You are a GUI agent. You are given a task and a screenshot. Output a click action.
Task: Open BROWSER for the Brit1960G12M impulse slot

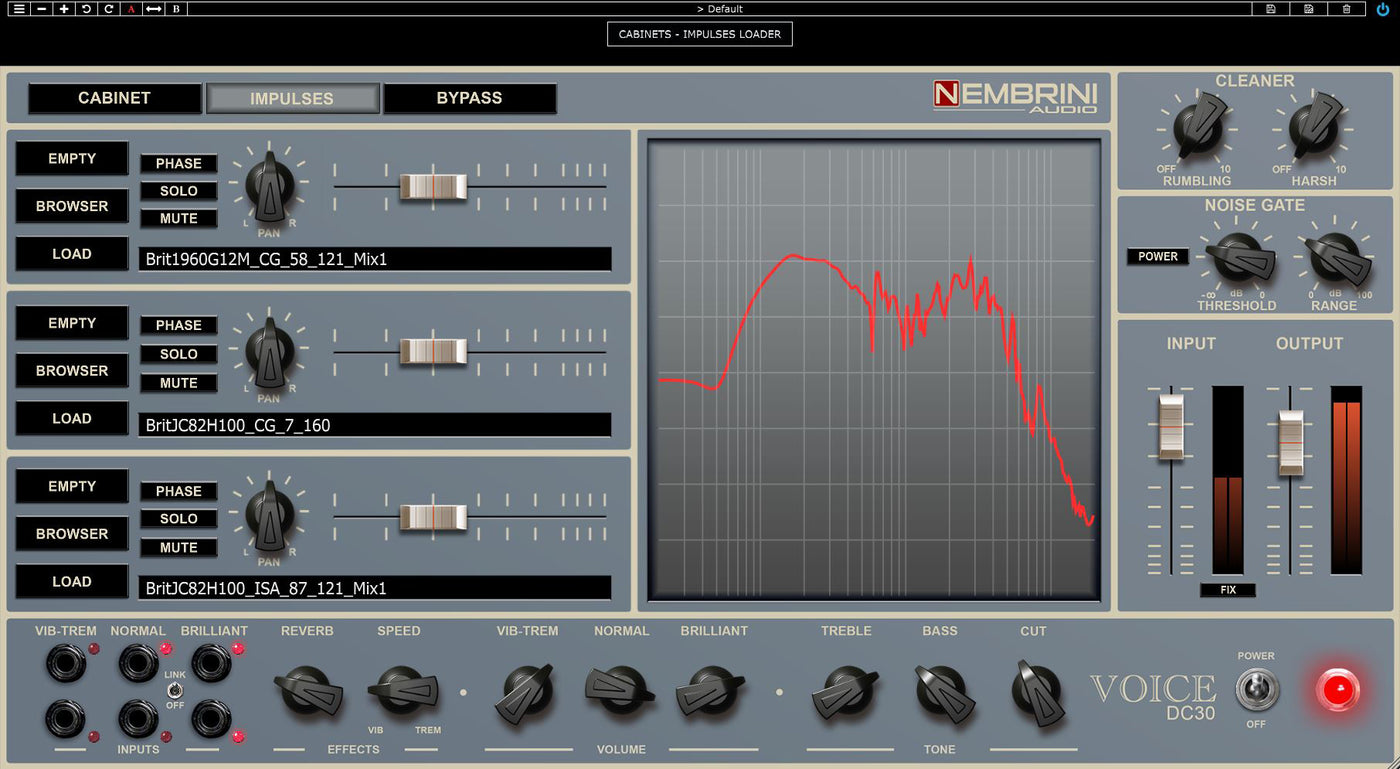(x=72, y=206)
